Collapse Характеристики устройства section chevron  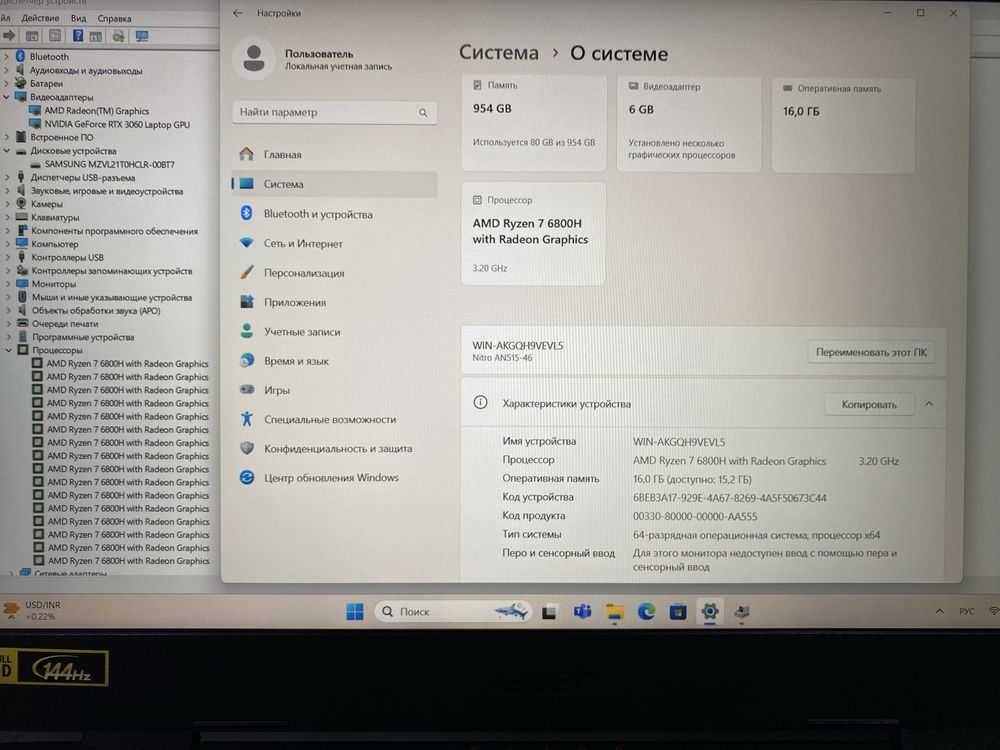tap(929, 404)
